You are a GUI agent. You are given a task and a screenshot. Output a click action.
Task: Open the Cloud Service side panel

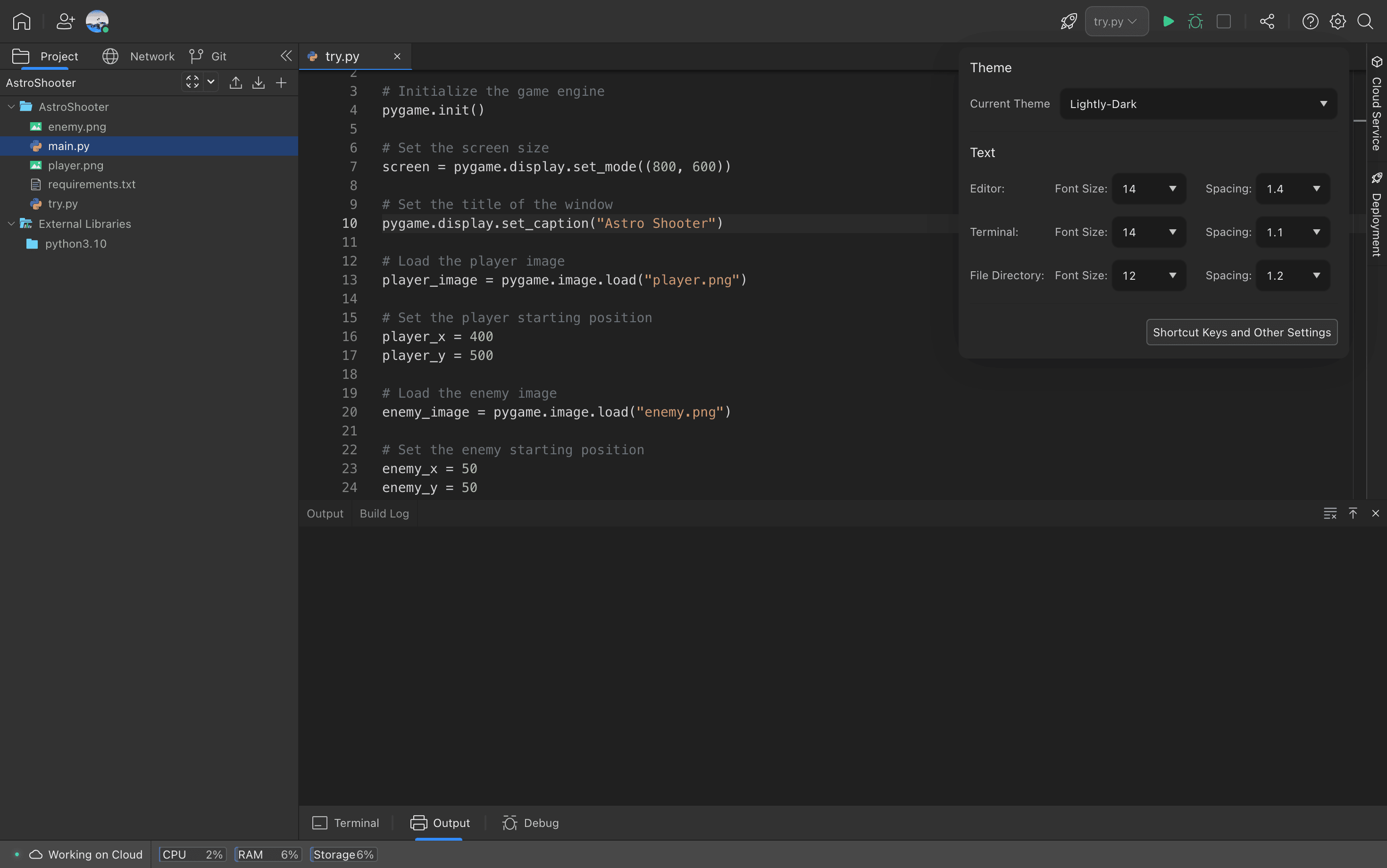[x=1377, y=104]
